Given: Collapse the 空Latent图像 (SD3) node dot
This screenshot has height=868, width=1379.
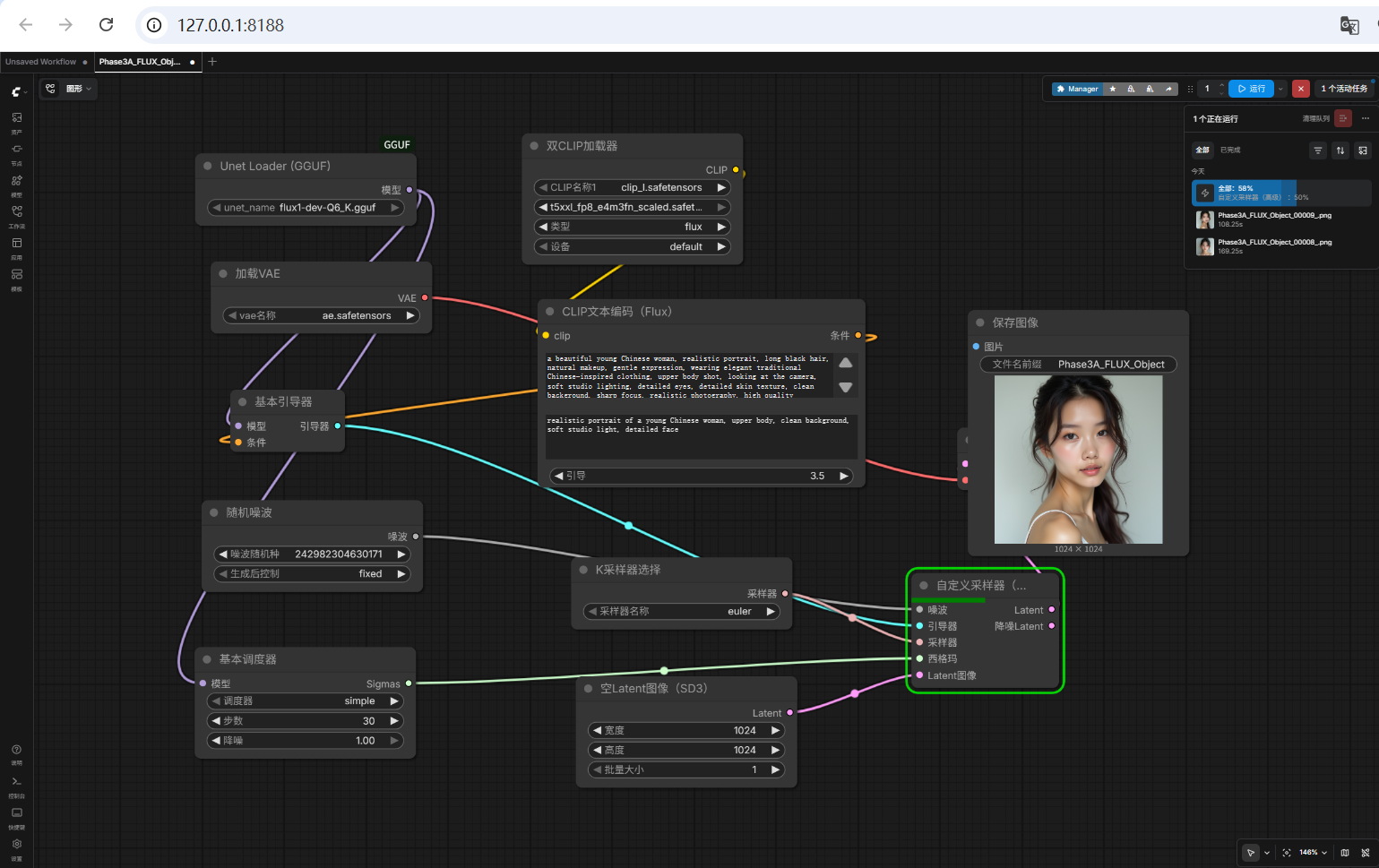Looking at the screenshot, I should 589,689.
